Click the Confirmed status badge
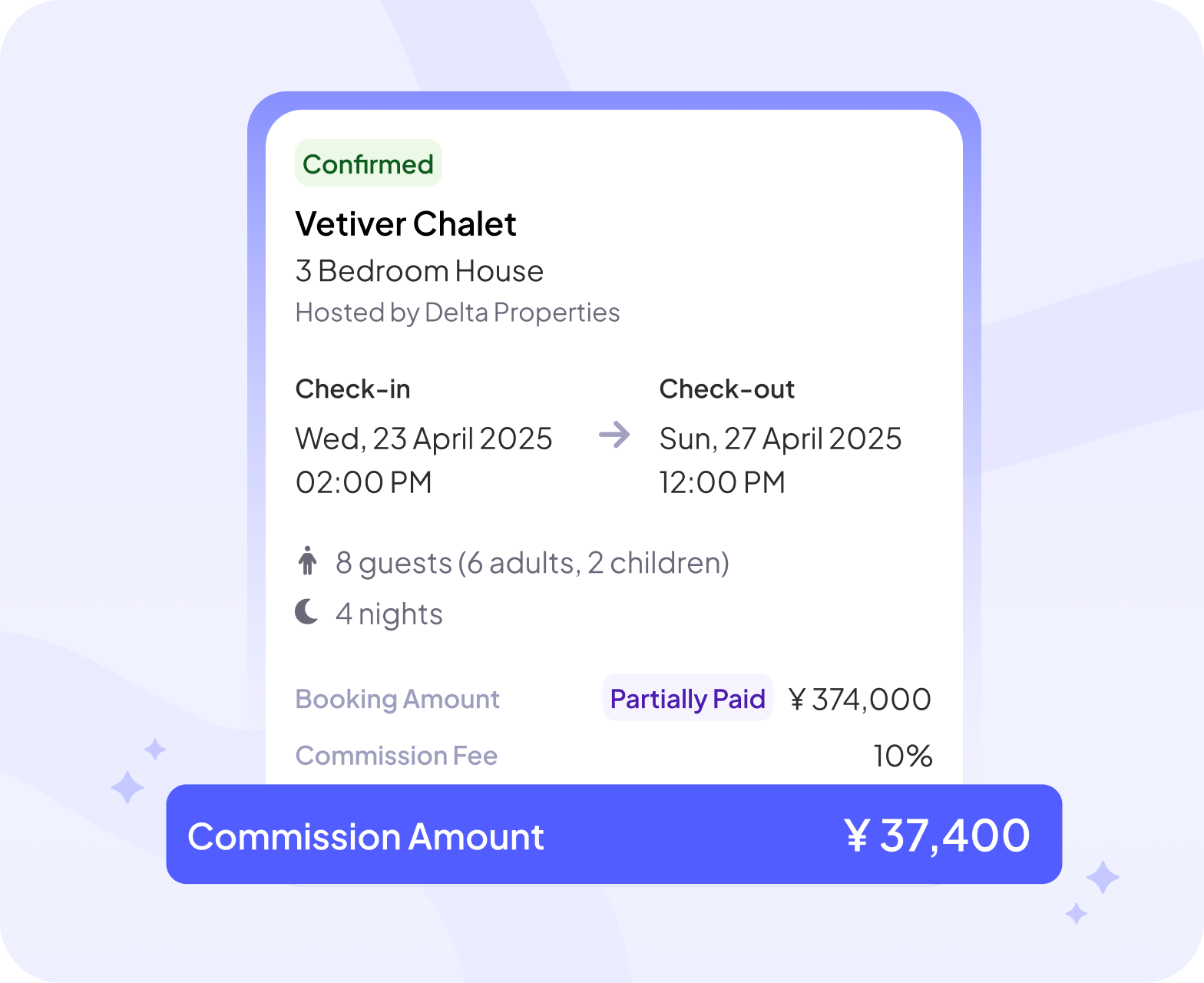This screenshot has width=1204, height=983. click(x=369, y=163)
